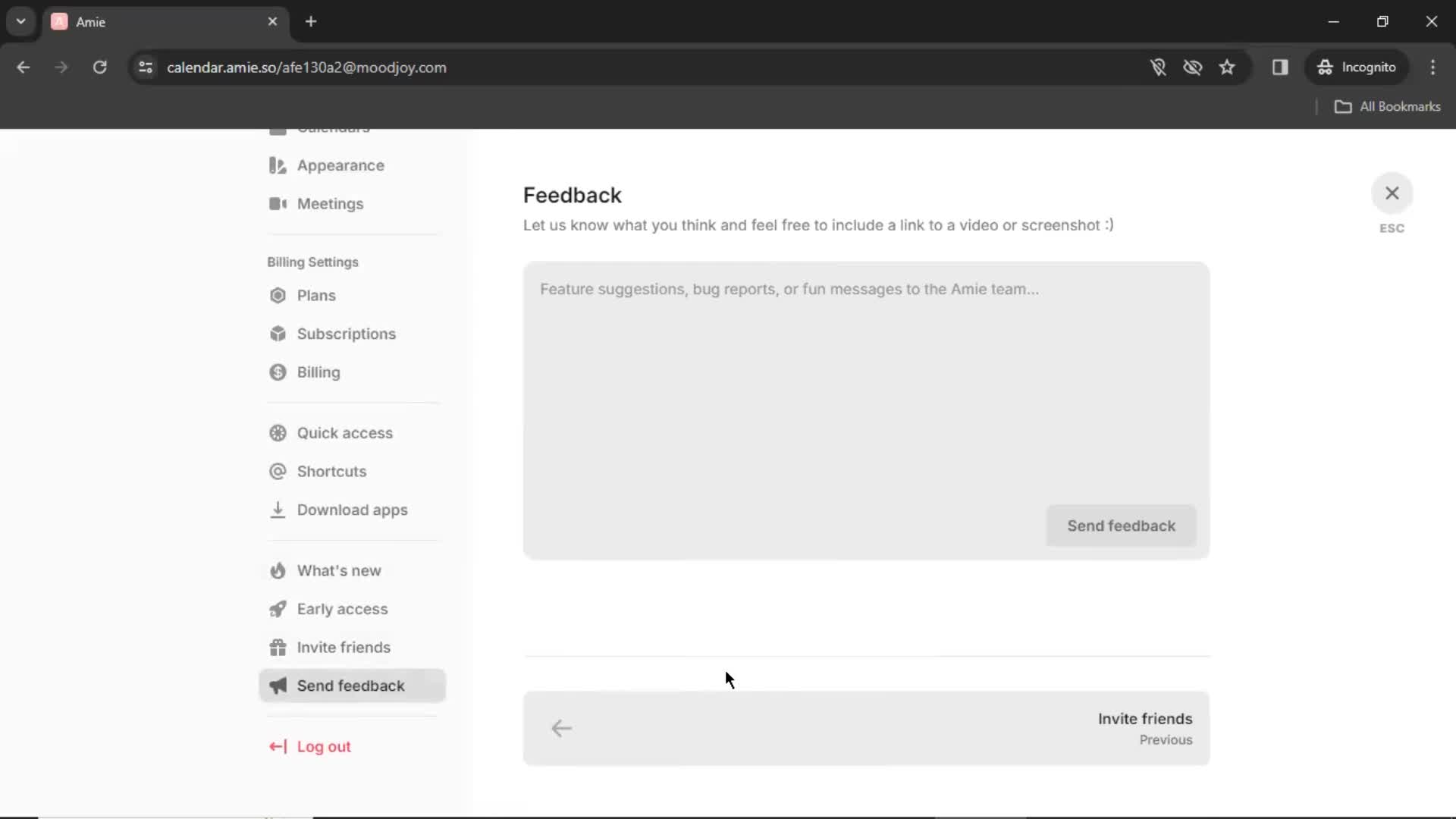Click the Appearance icon in sidebar

276,165
